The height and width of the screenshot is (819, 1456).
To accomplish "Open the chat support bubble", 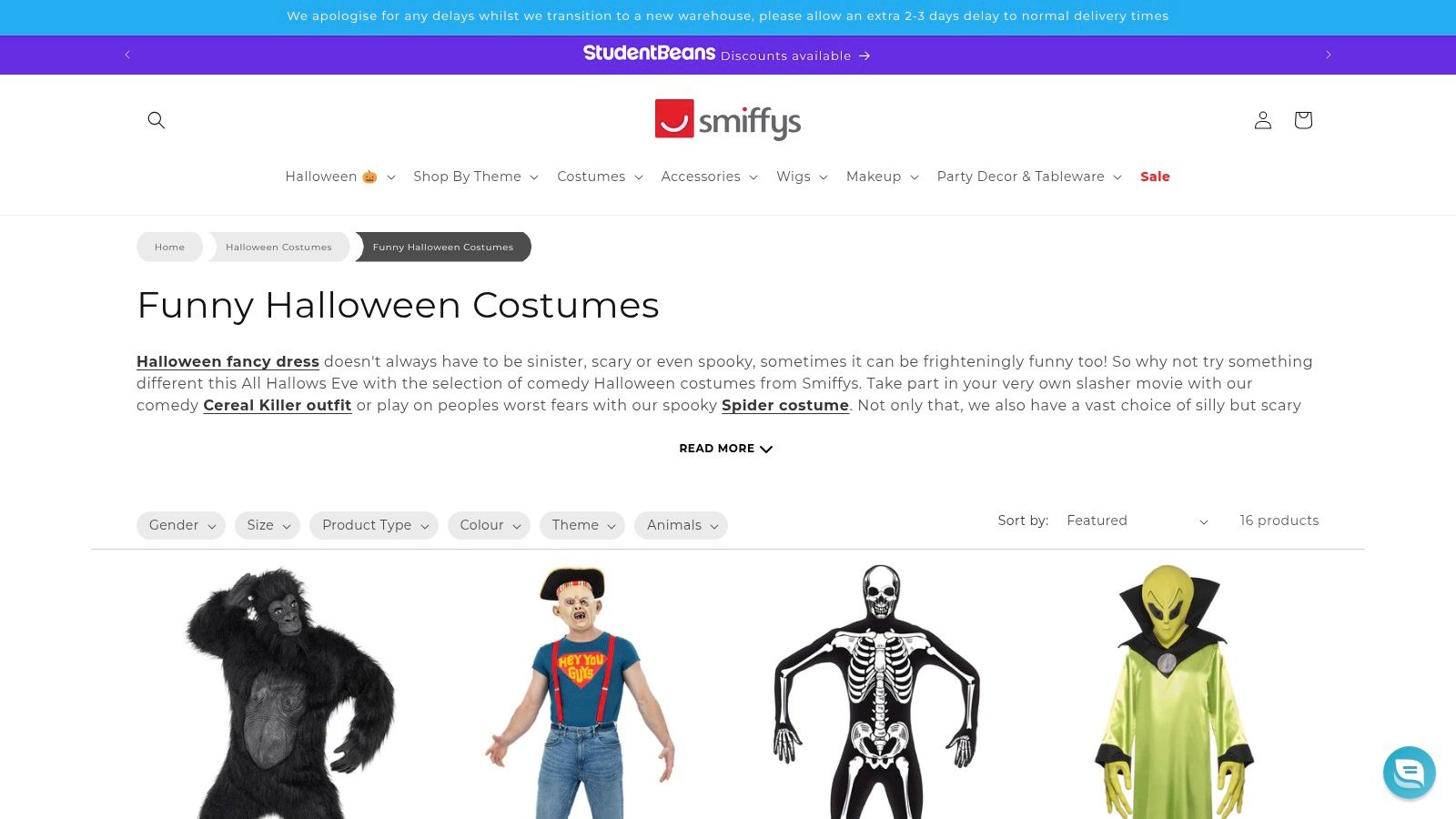I will click(1409, 773).
